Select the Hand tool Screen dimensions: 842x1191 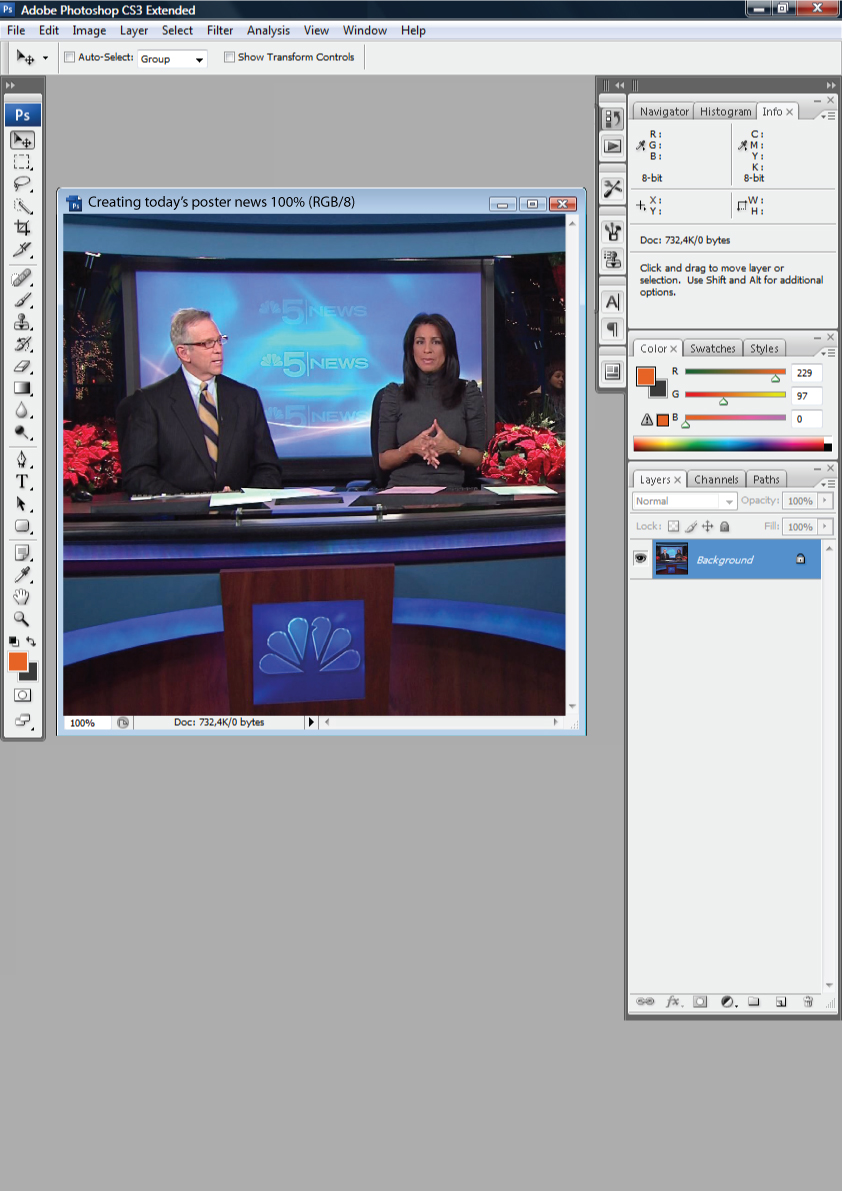click(22, 597)
